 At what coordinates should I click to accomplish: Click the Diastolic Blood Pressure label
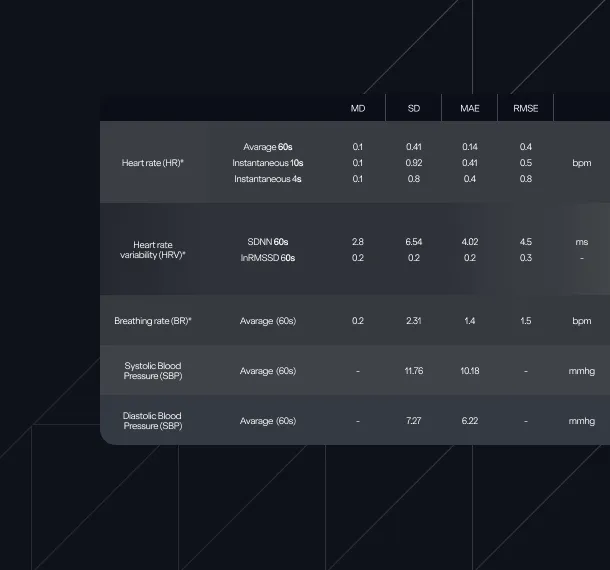152,421
